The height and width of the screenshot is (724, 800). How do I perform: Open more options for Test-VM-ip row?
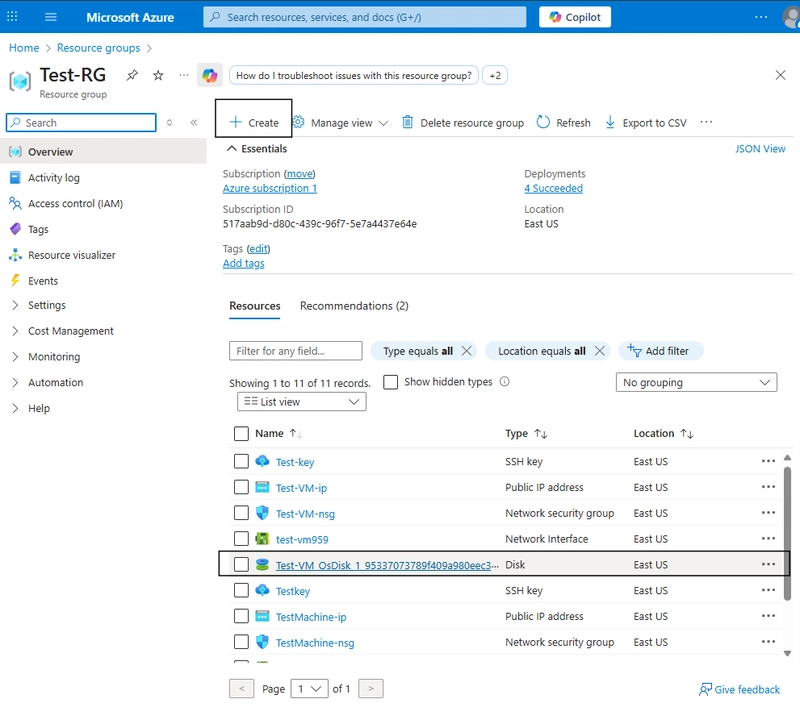pos(768,487)
